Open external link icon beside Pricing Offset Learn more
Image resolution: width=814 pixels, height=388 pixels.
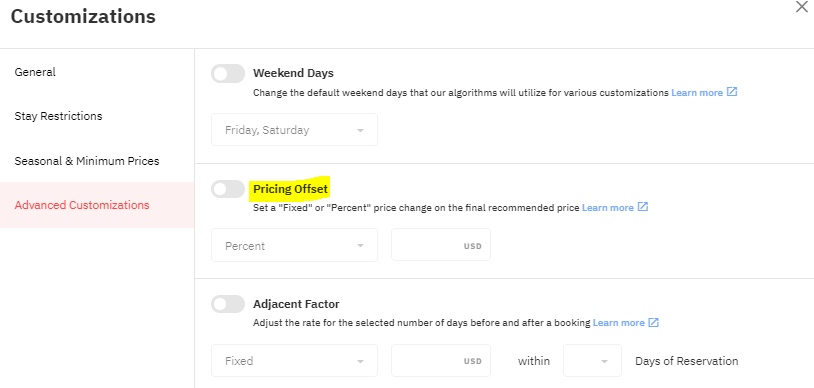(643, 207)
